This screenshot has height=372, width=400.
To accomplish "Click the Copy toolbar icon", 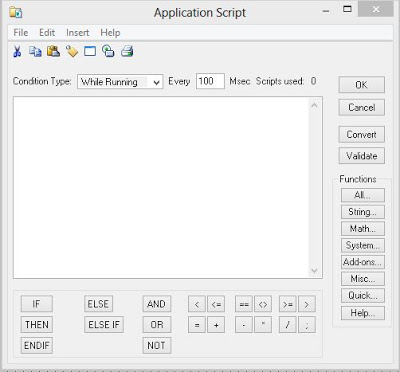I will pos(35,51).
